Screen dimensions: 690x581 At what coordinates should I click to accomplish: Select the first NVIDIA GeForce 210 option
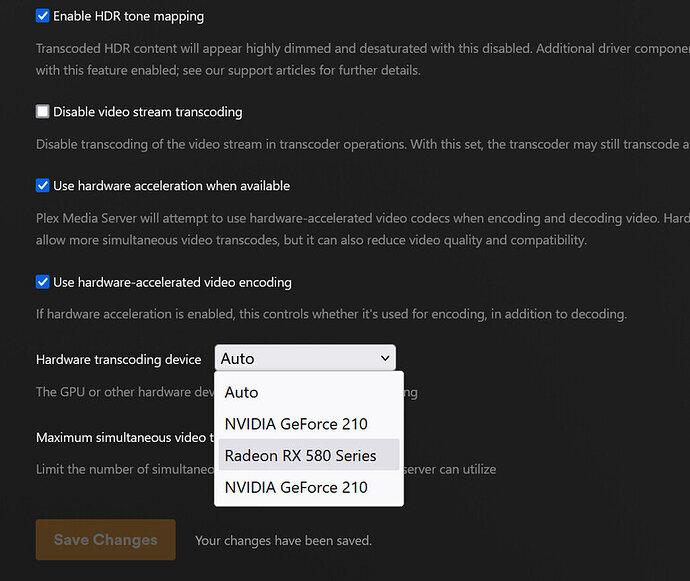point(296,424)
